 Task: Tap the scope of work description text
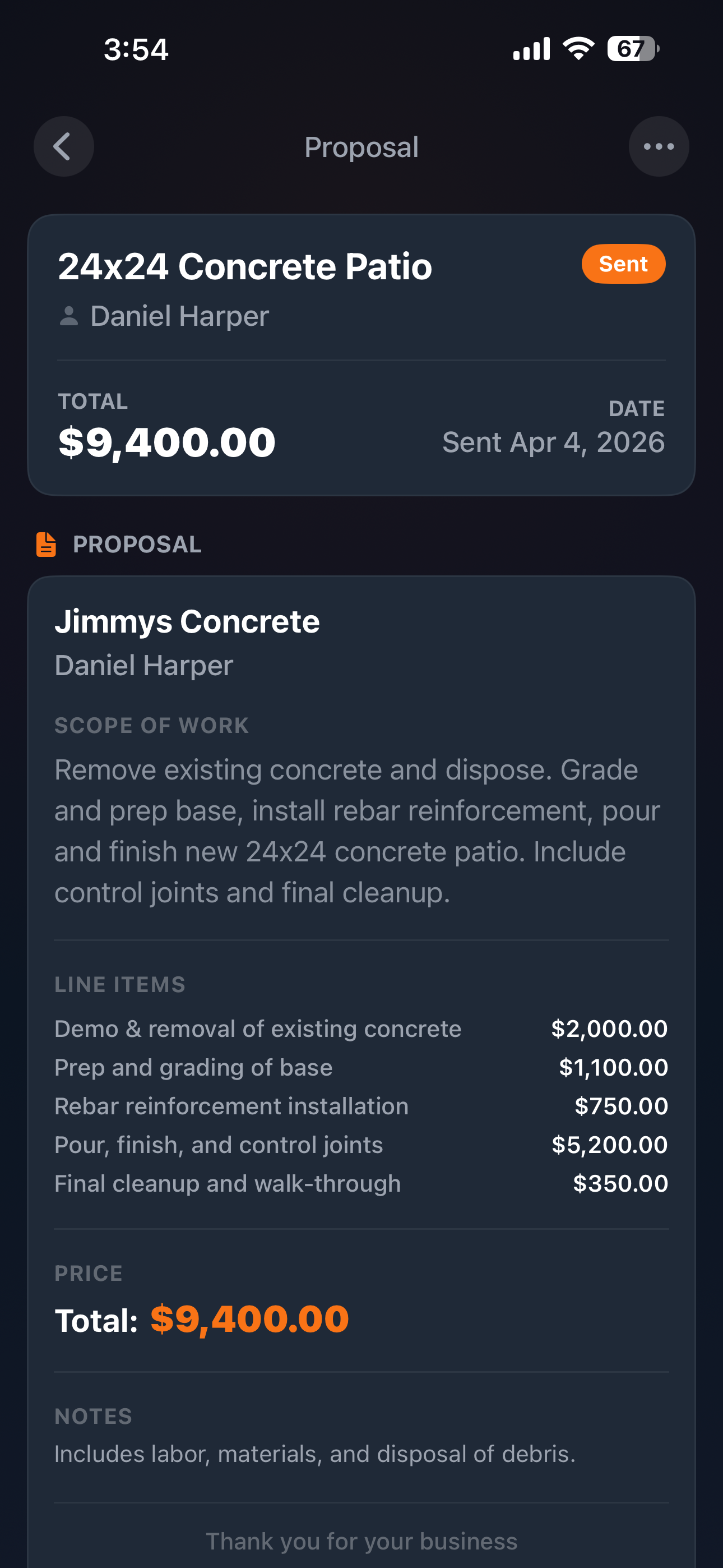pos(358,831)
